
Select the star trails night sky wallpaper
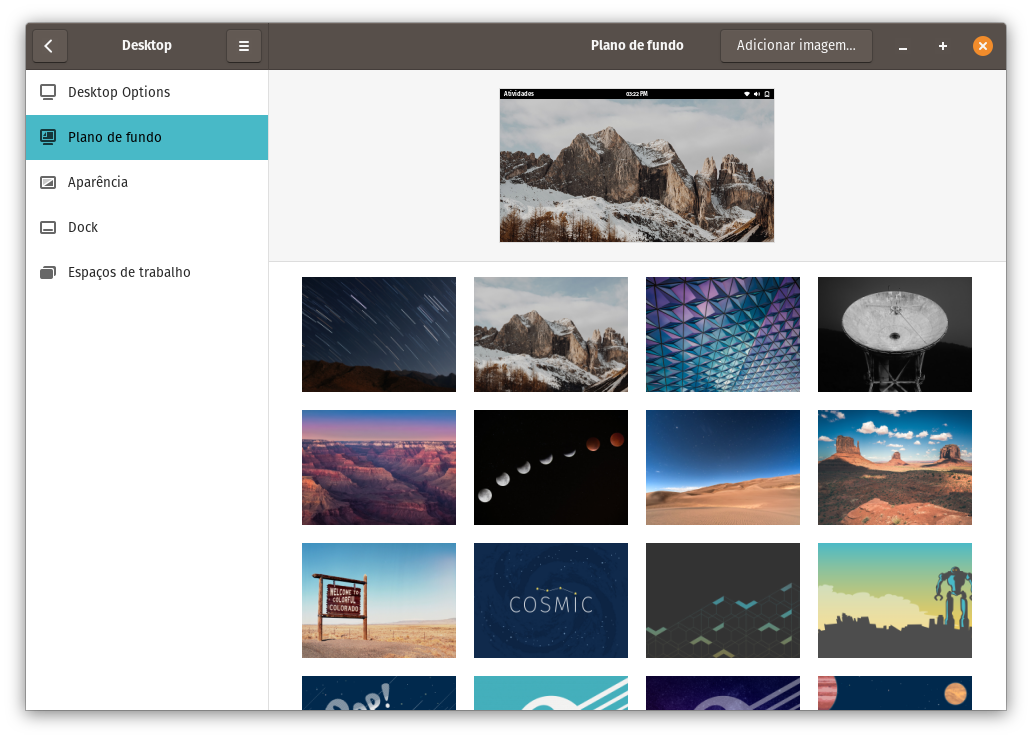tap(379, 334)
